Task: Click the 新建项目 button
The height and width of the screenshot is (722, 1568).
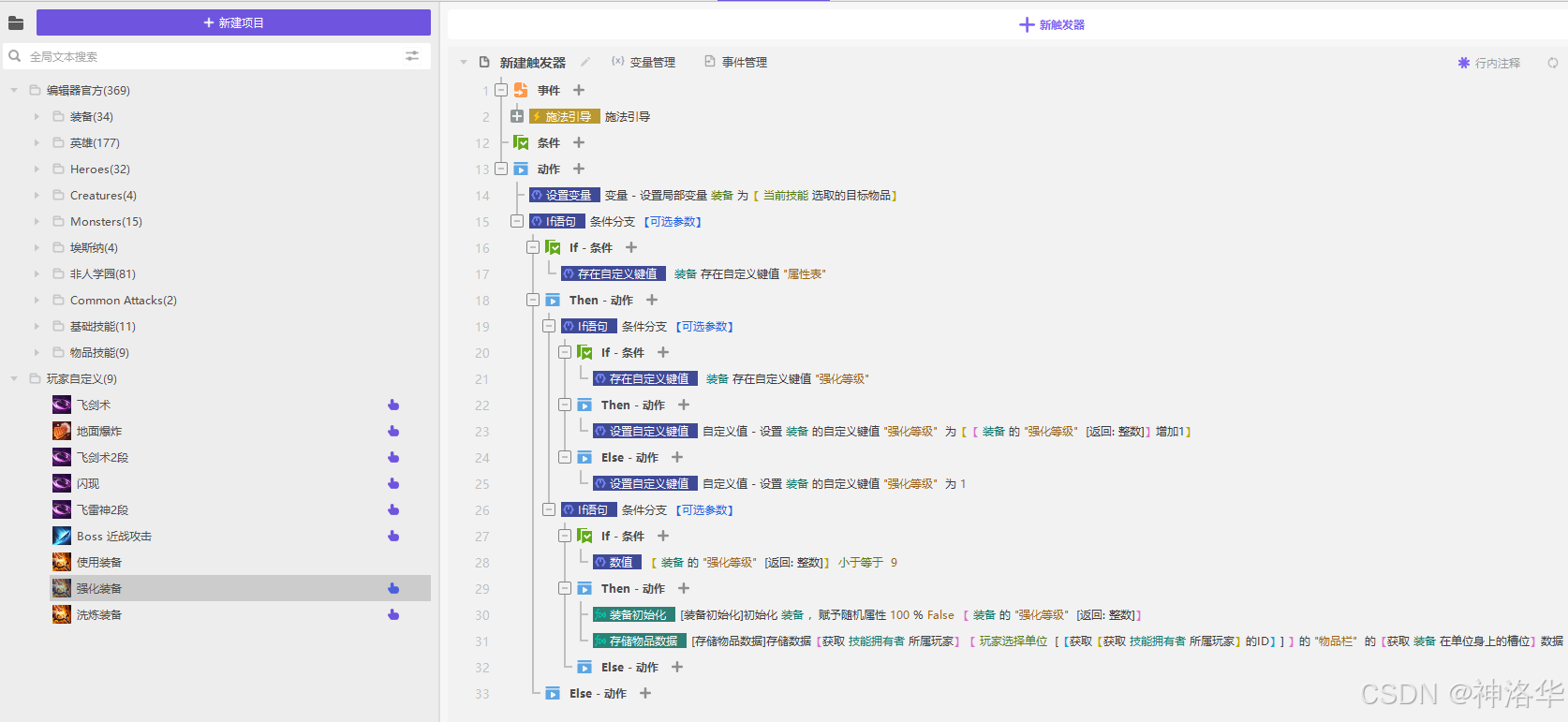Action: [233, 22]
